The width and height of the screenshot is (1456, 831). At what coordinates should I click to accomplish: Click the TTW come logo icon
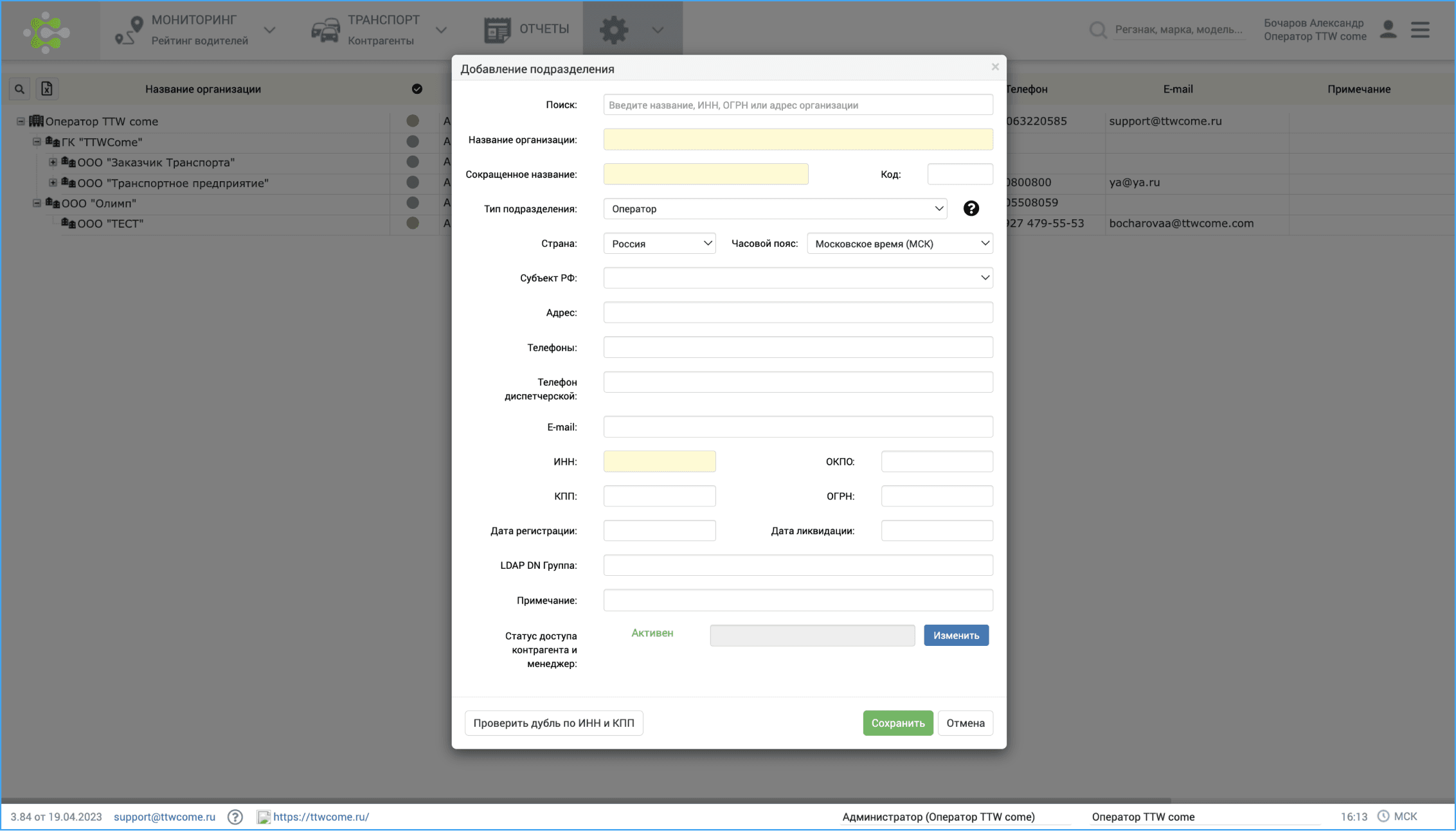click(46, 31)
